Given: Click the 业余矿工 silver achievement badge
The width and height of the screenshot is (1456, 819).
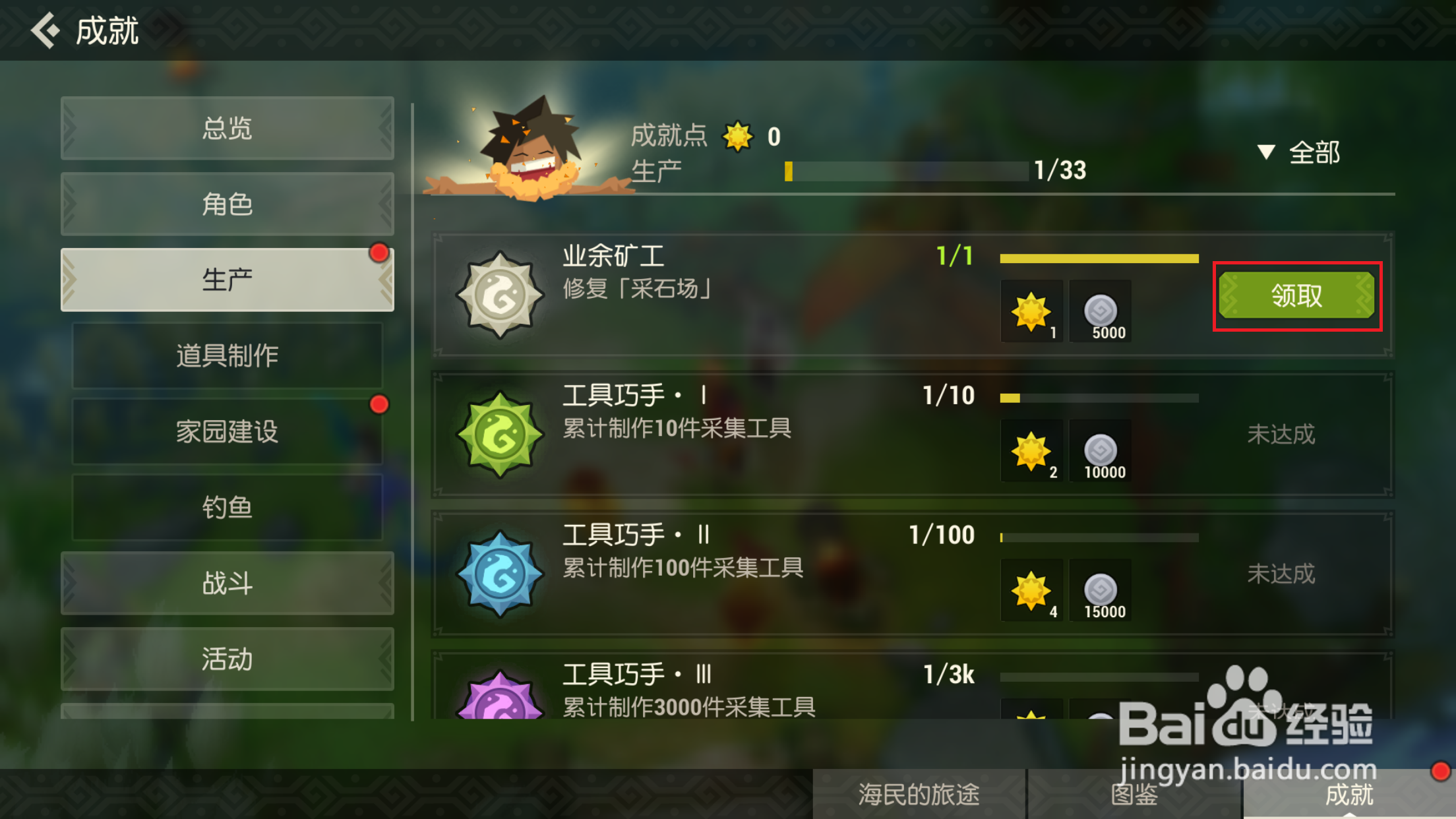Looking at the screenshot, I should [500, 295].
